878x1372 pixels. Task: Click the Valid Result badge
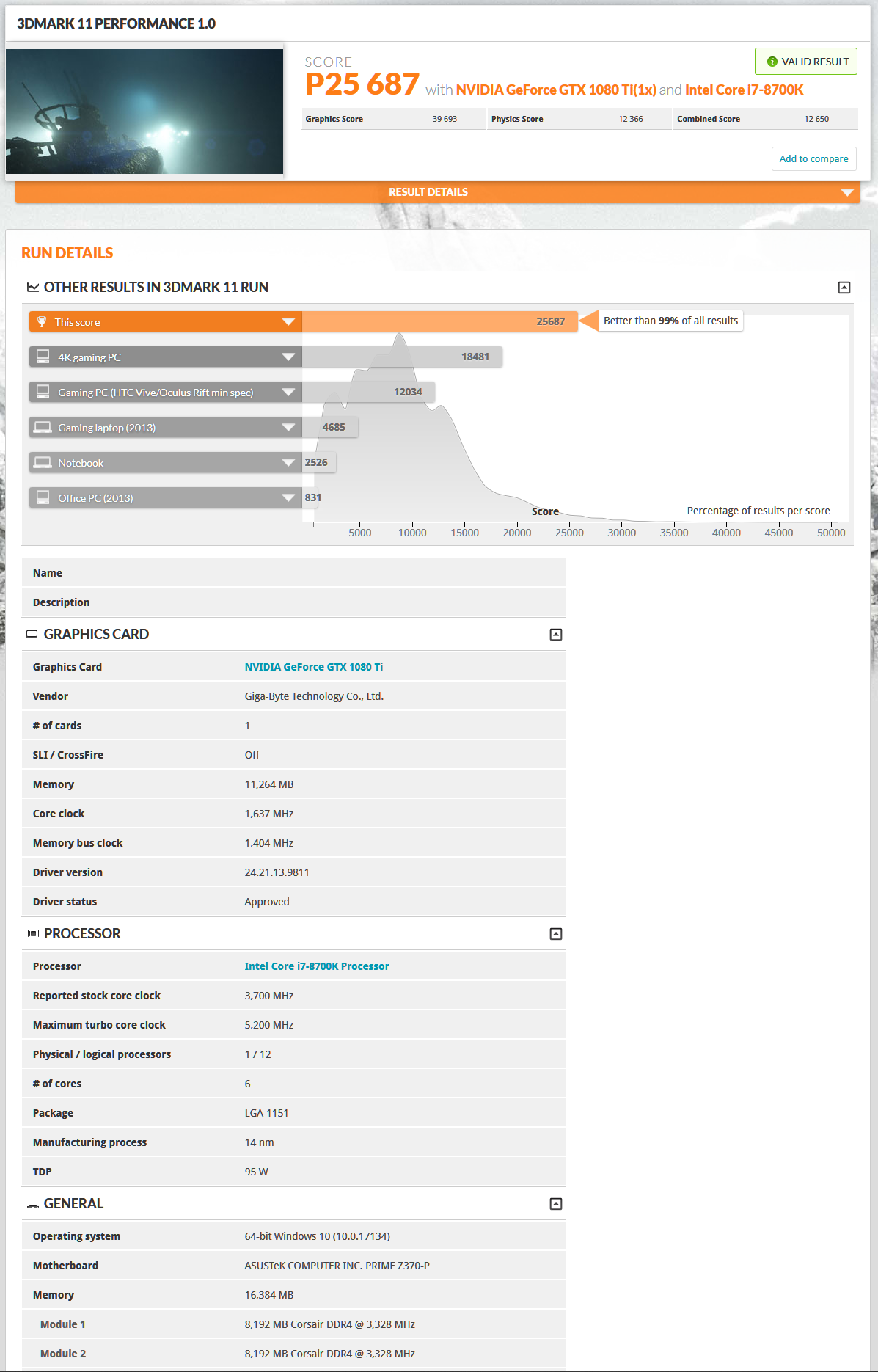pos(806,62)
